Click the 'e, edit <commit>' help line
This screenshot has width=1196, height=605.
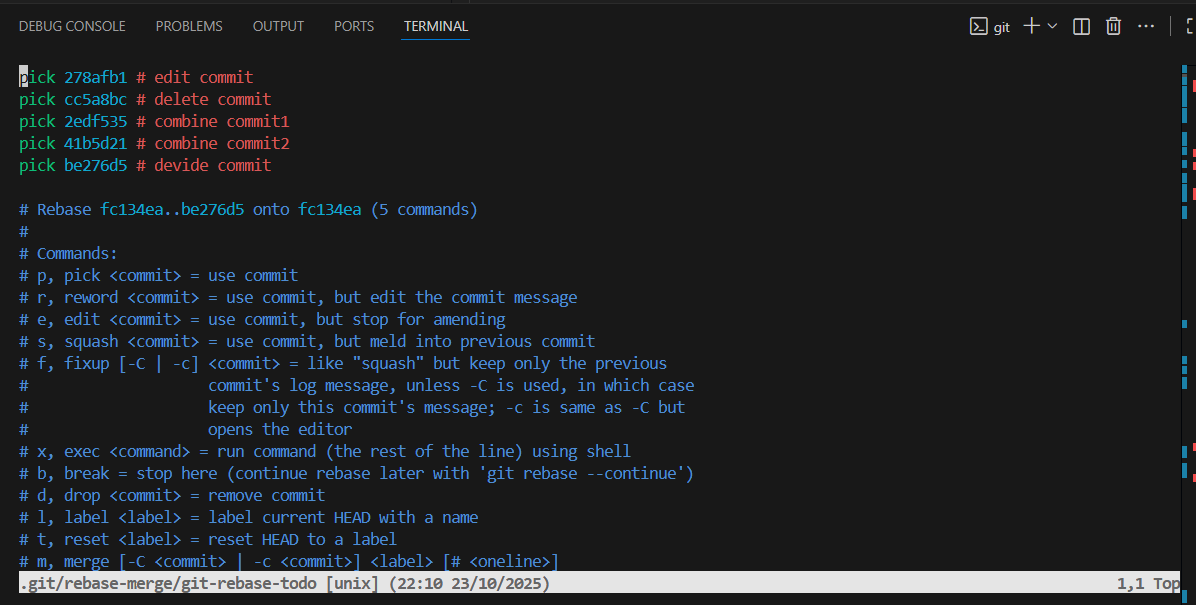tap(262, 320)
